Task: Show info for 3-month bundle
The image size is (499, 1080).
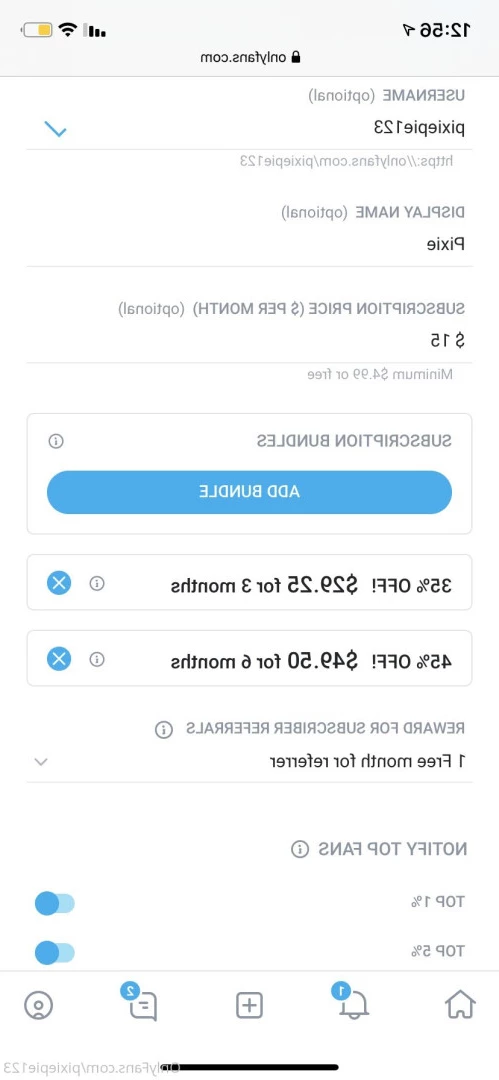Action: [97, 583]
